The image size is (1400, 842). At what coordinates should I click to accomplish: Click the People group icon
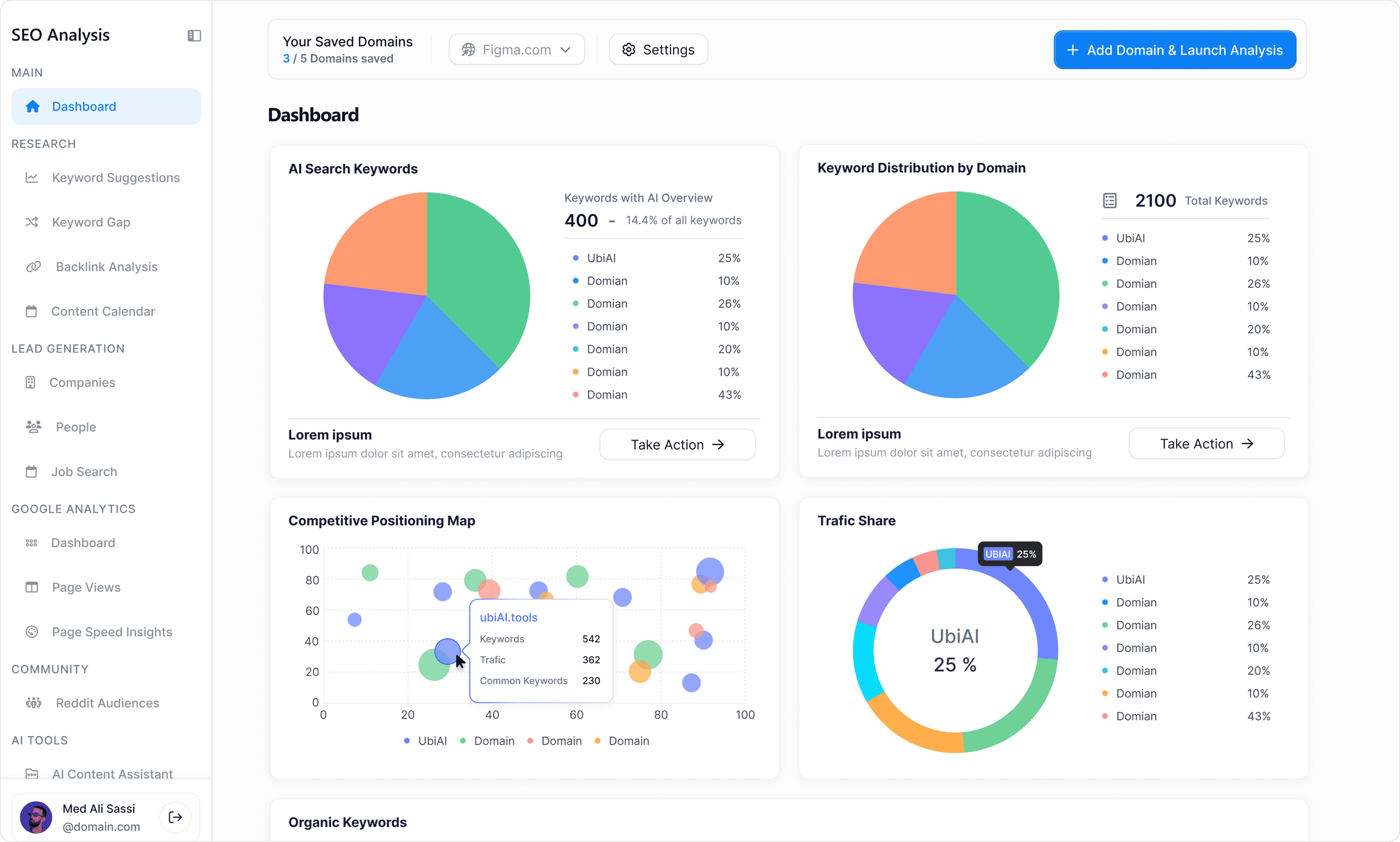pyautogui.click(x=33, y=427)
